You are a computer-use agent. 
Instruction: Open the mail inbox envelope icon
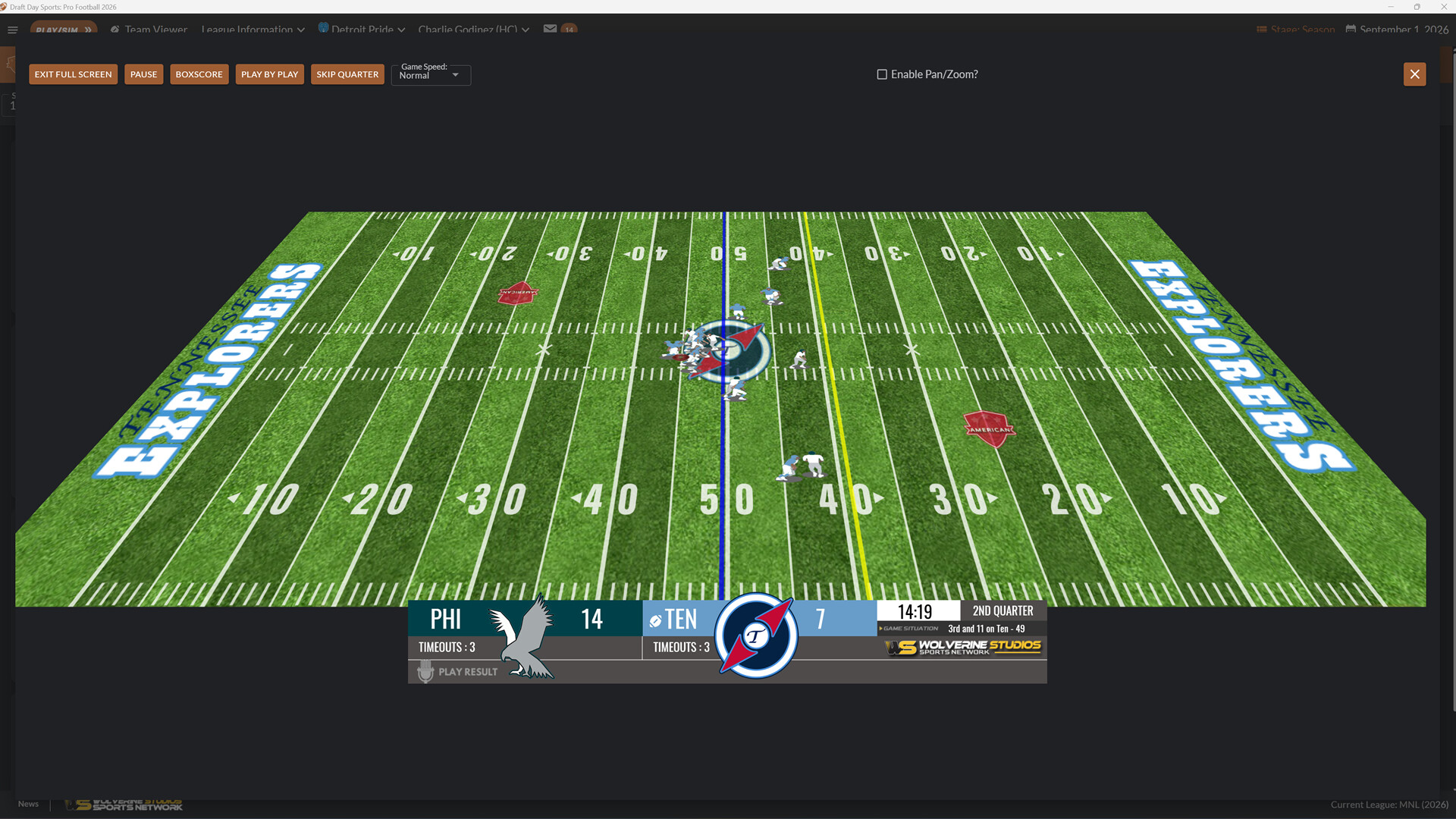(x=549, y=29)
